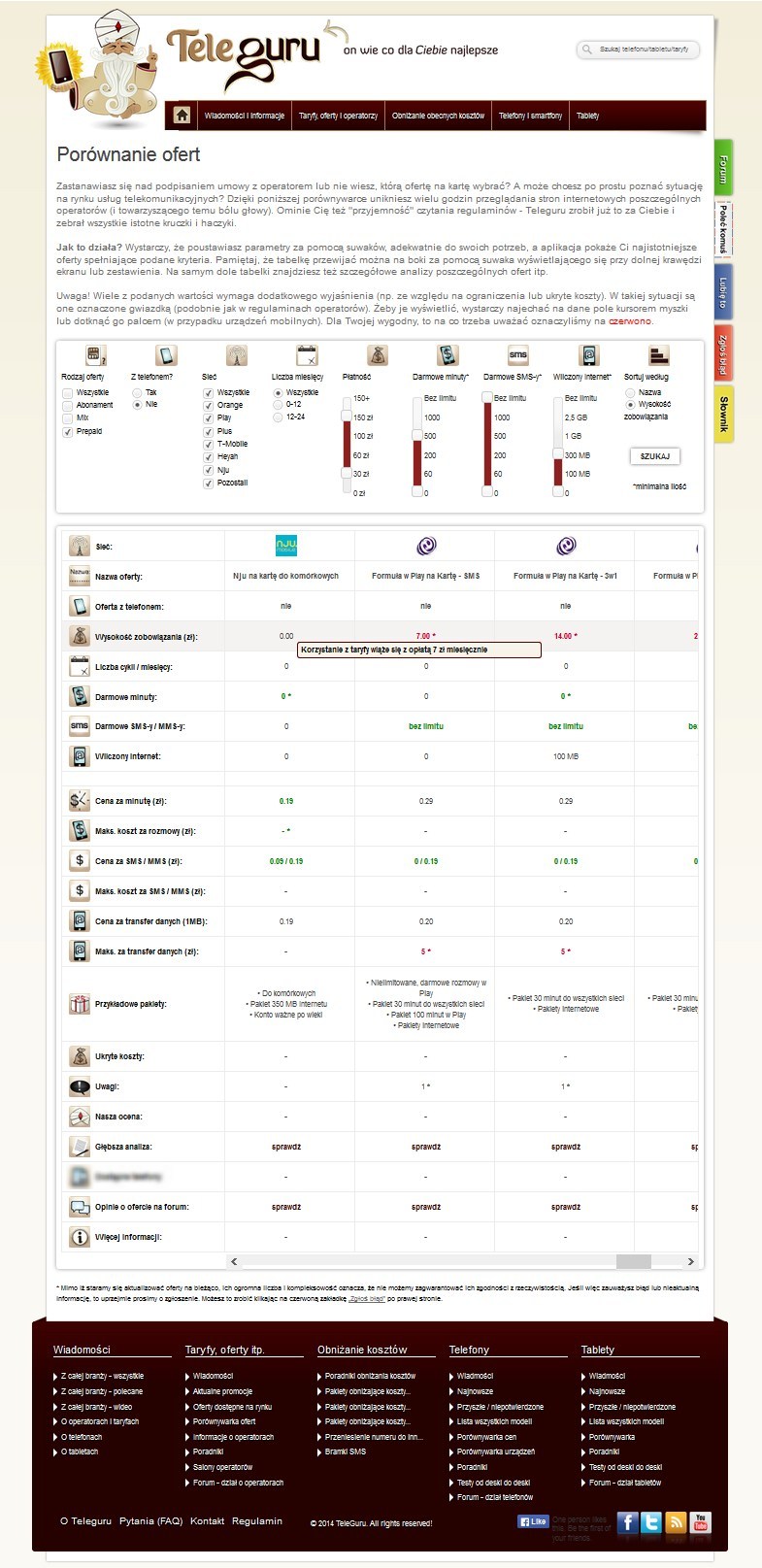The image size is (762, 1568).
Task: Click the phone and tariff search field
Action: pos(638,49)
